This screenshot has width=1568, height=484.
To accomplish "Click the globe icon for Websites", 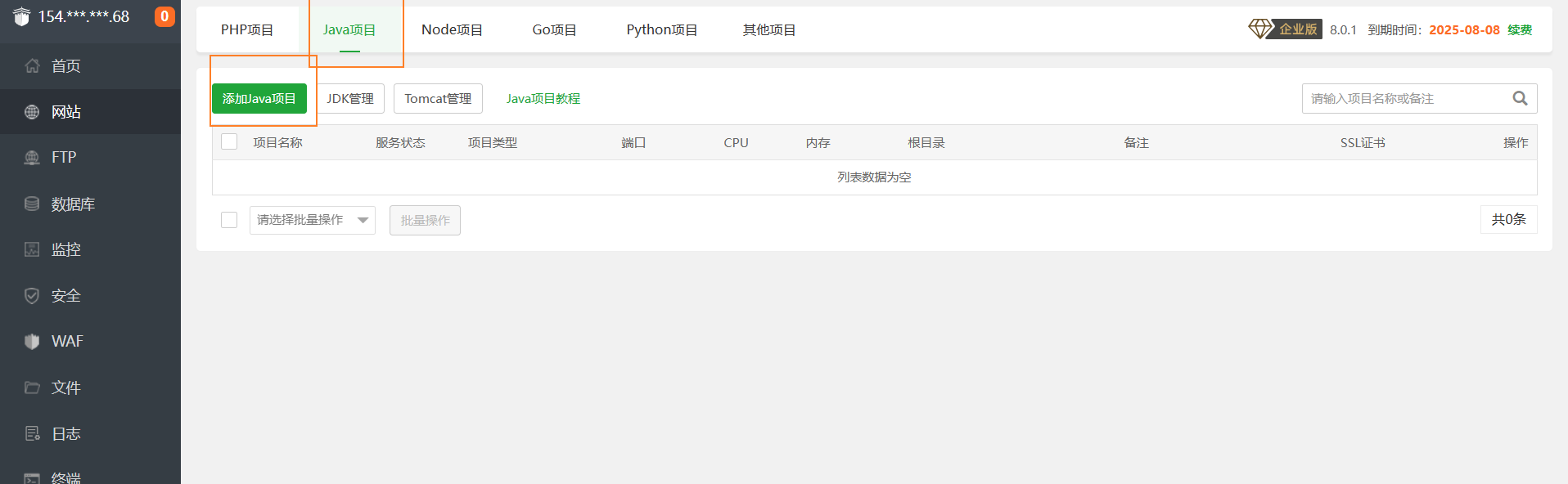I will coord(32,112).
